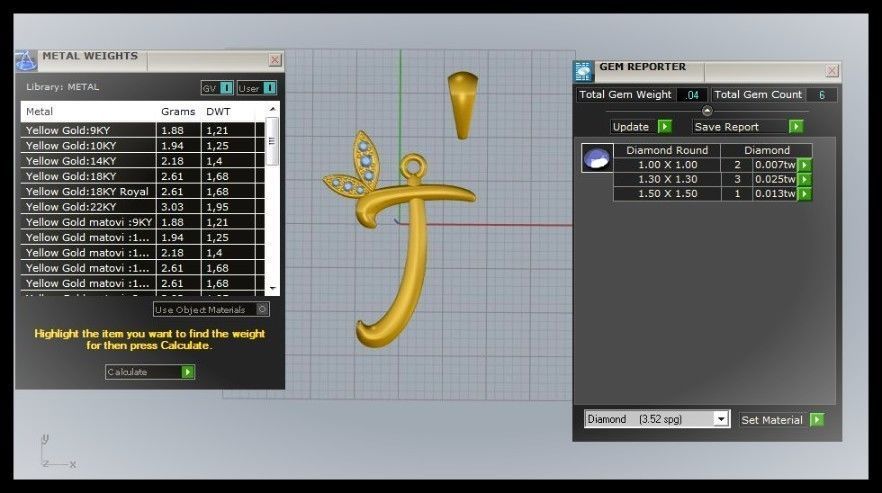Viewport: 882px width, 493px height.
Task: Select Yellow Gold:18KY row
Action: coord(143,176)
